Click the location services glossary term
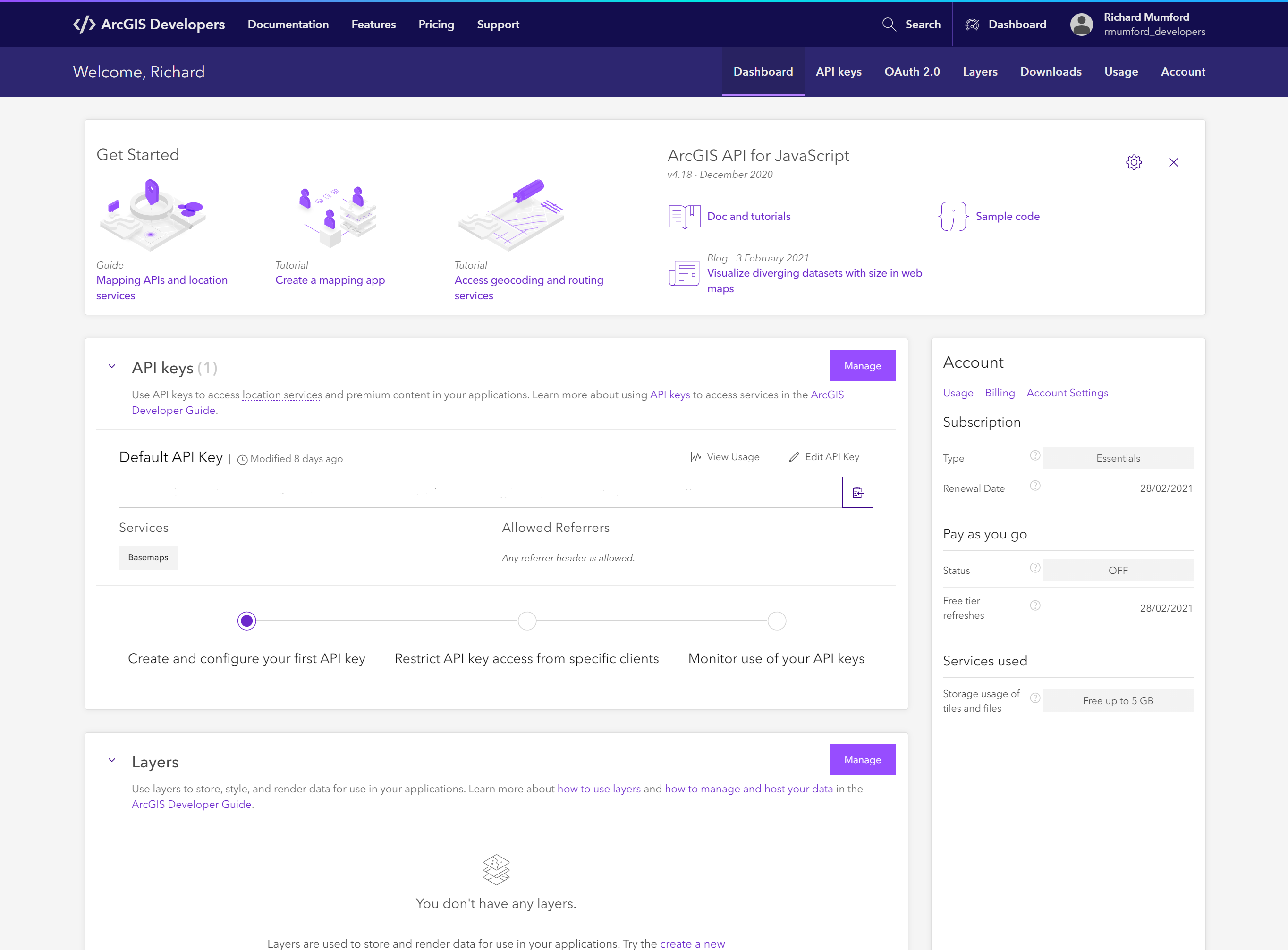Image resolution: width=1288 pixels, height=950 pixels. click(282, 395)
